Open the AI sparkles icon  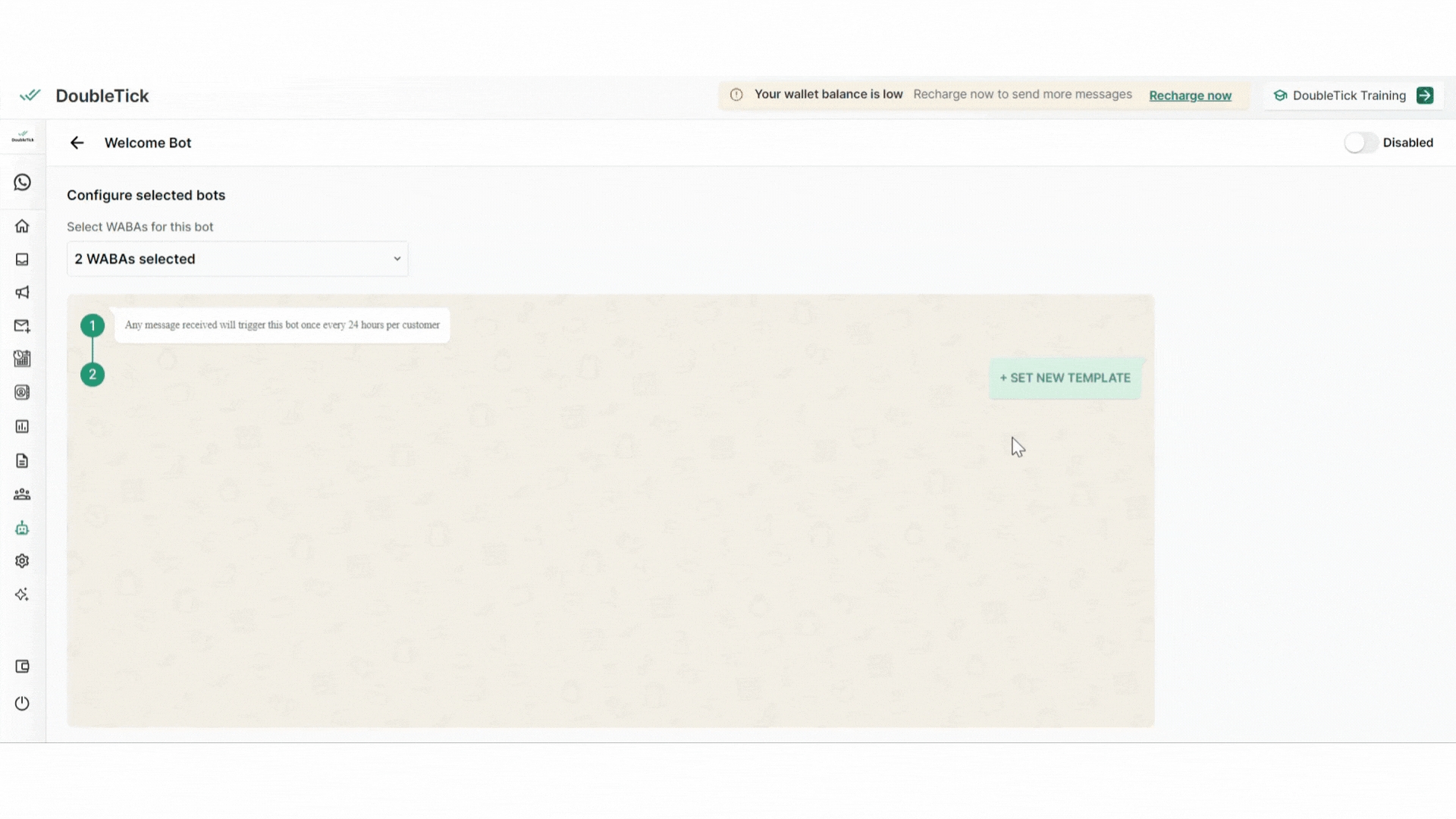22,595
